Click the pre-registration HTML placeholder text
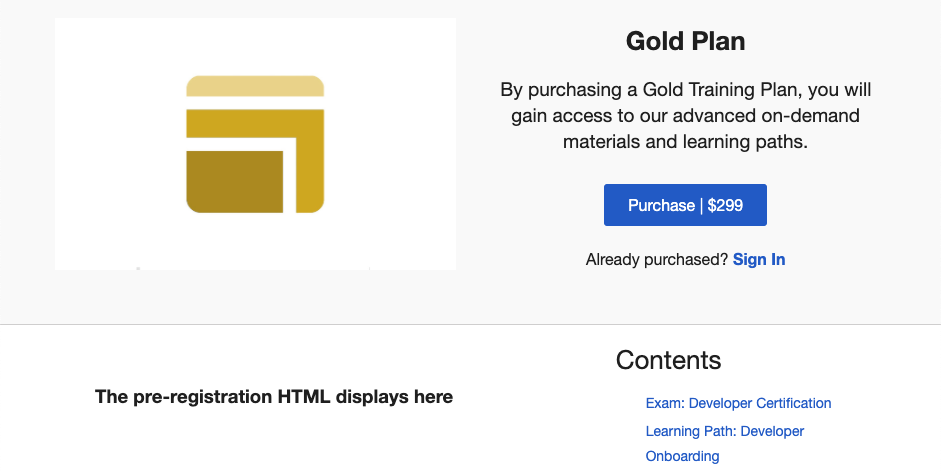The width and height of the screenshot is (941, 471). [274, 397]
